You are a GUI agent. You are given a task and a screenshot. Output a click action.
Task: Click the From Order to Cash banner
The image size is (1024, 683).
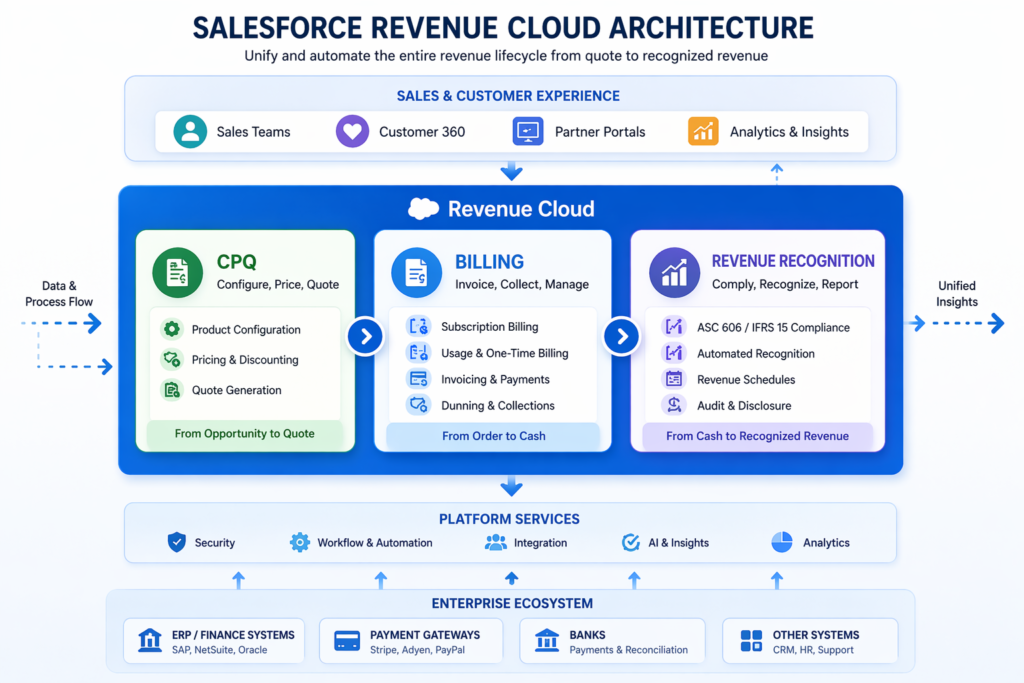(x=493, y=436)
